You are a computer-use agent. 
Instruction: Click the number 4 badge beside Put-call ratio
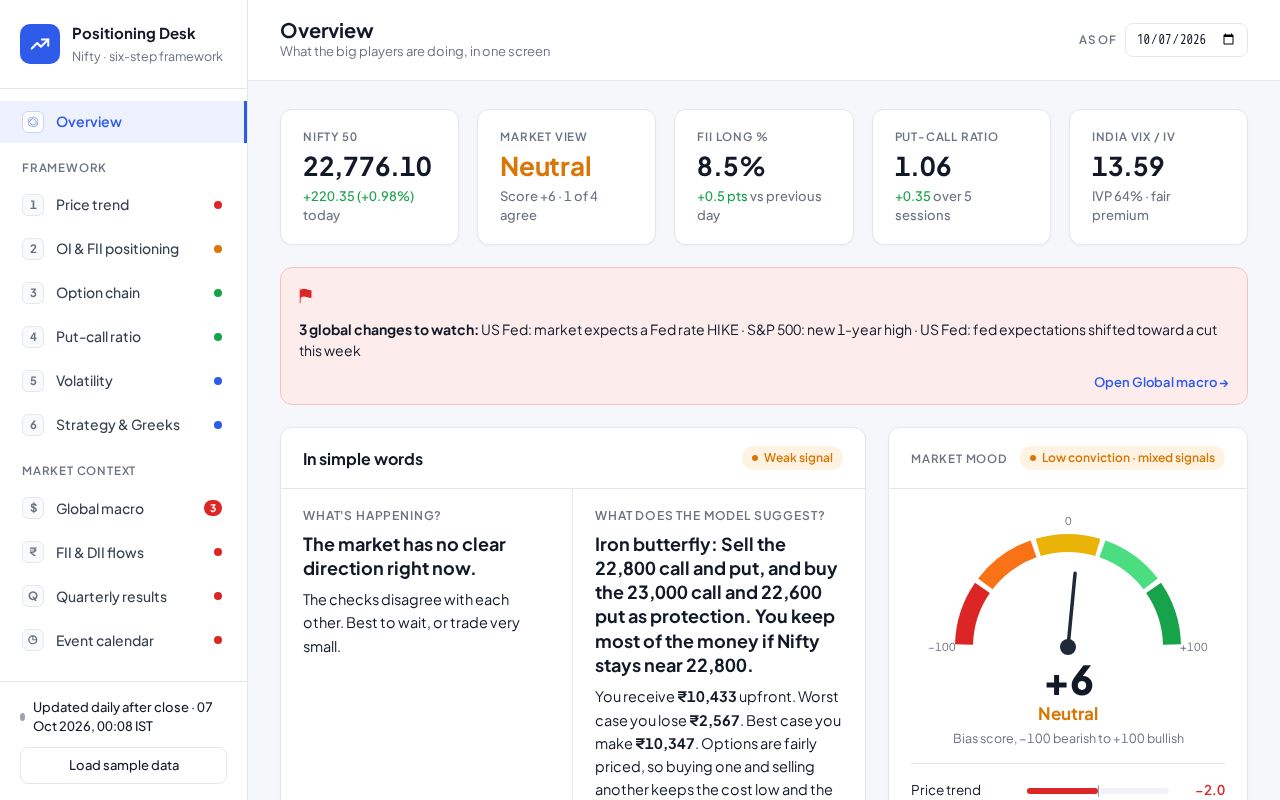pos(33,337)
